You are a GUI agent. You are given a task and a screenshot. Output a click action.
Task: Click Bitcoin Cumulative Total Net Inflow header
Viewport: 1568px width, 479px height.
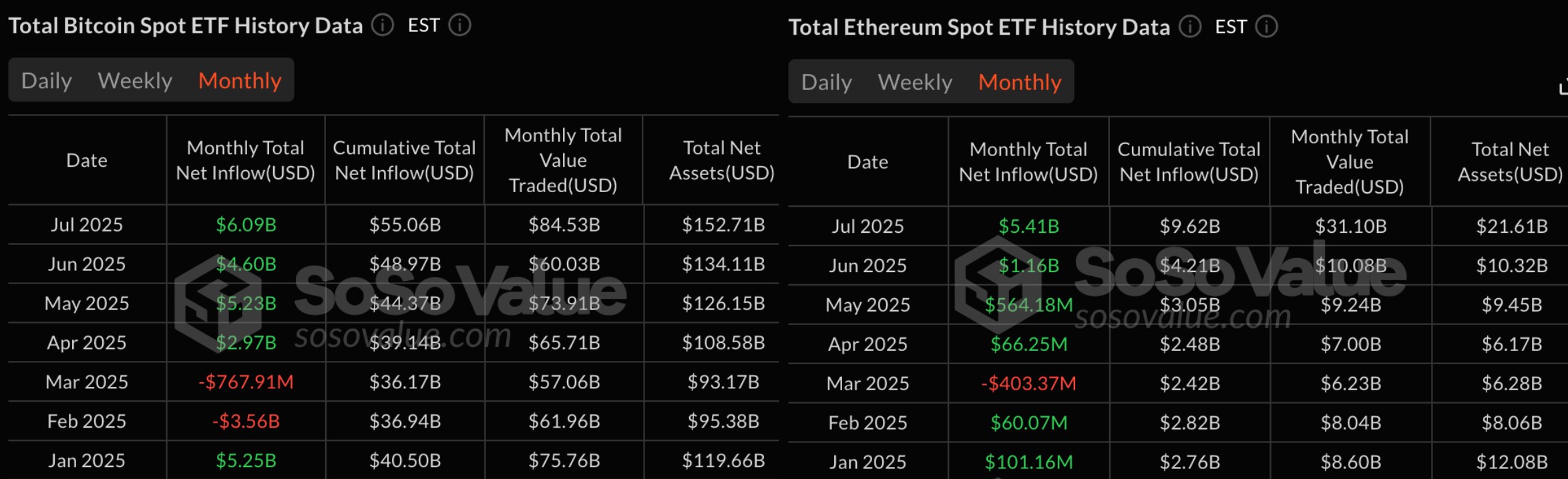click(405, 160)
